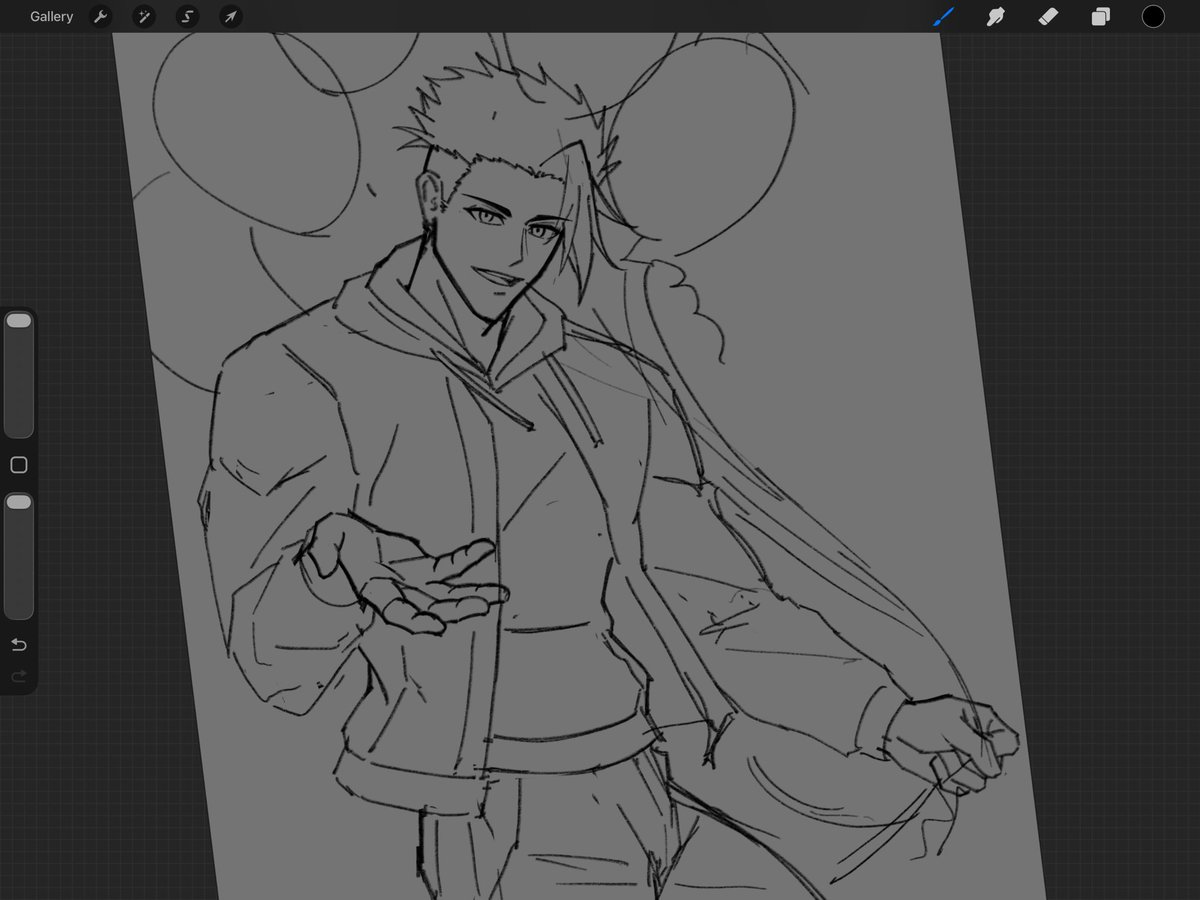1200x900 pixels.
Task: Select the Eraser tool
Action: pyautogui.click(x=1048, y=16)
